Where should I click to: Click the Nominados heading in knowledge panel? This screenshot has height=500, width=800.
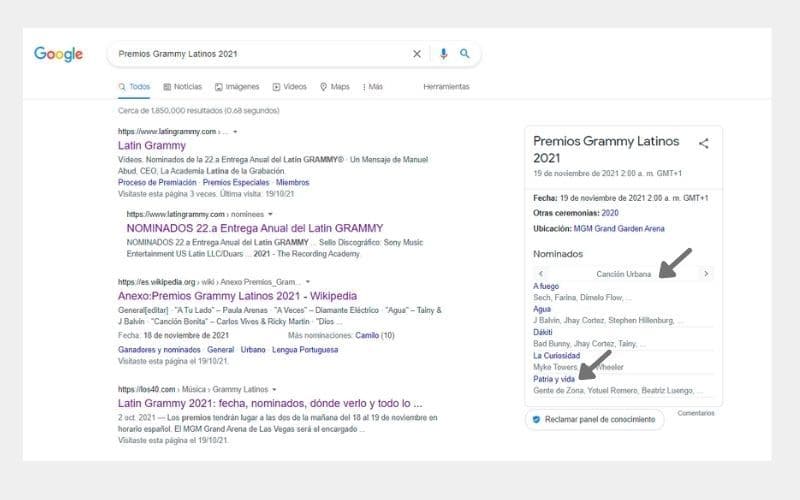click(558, 254)
